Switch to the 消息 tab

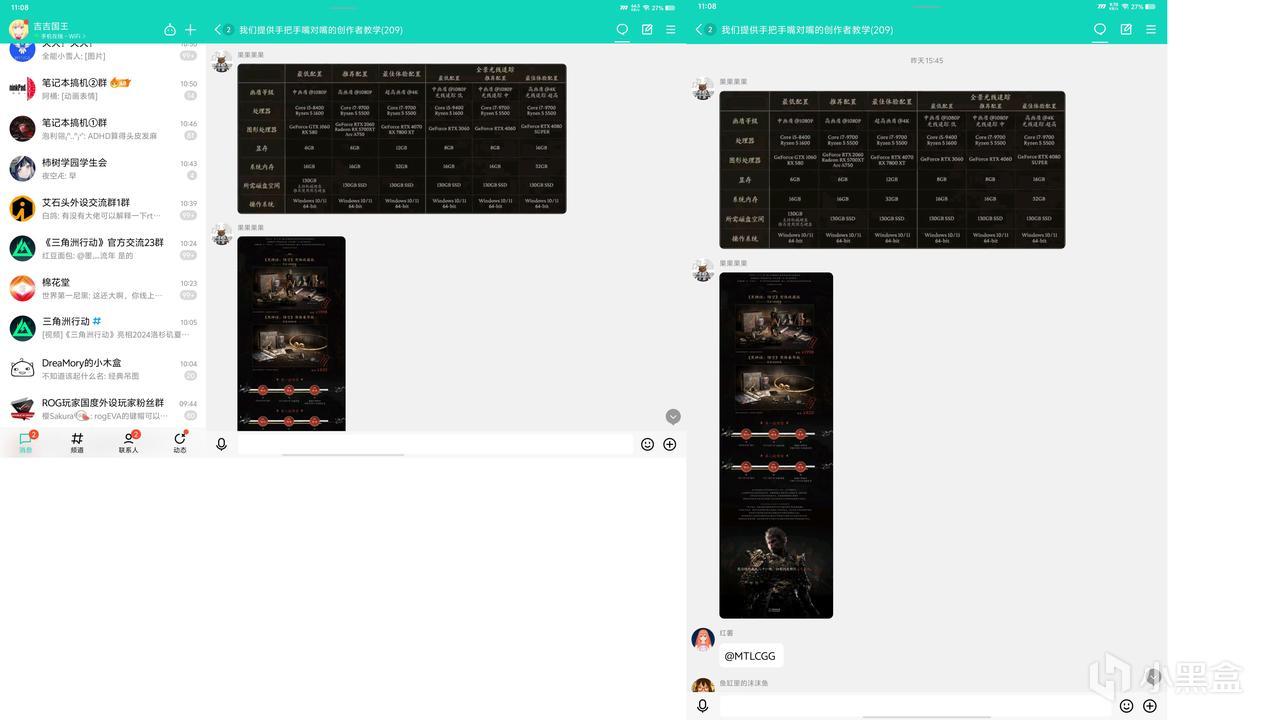pyautogui.click(x=26, y=442)
